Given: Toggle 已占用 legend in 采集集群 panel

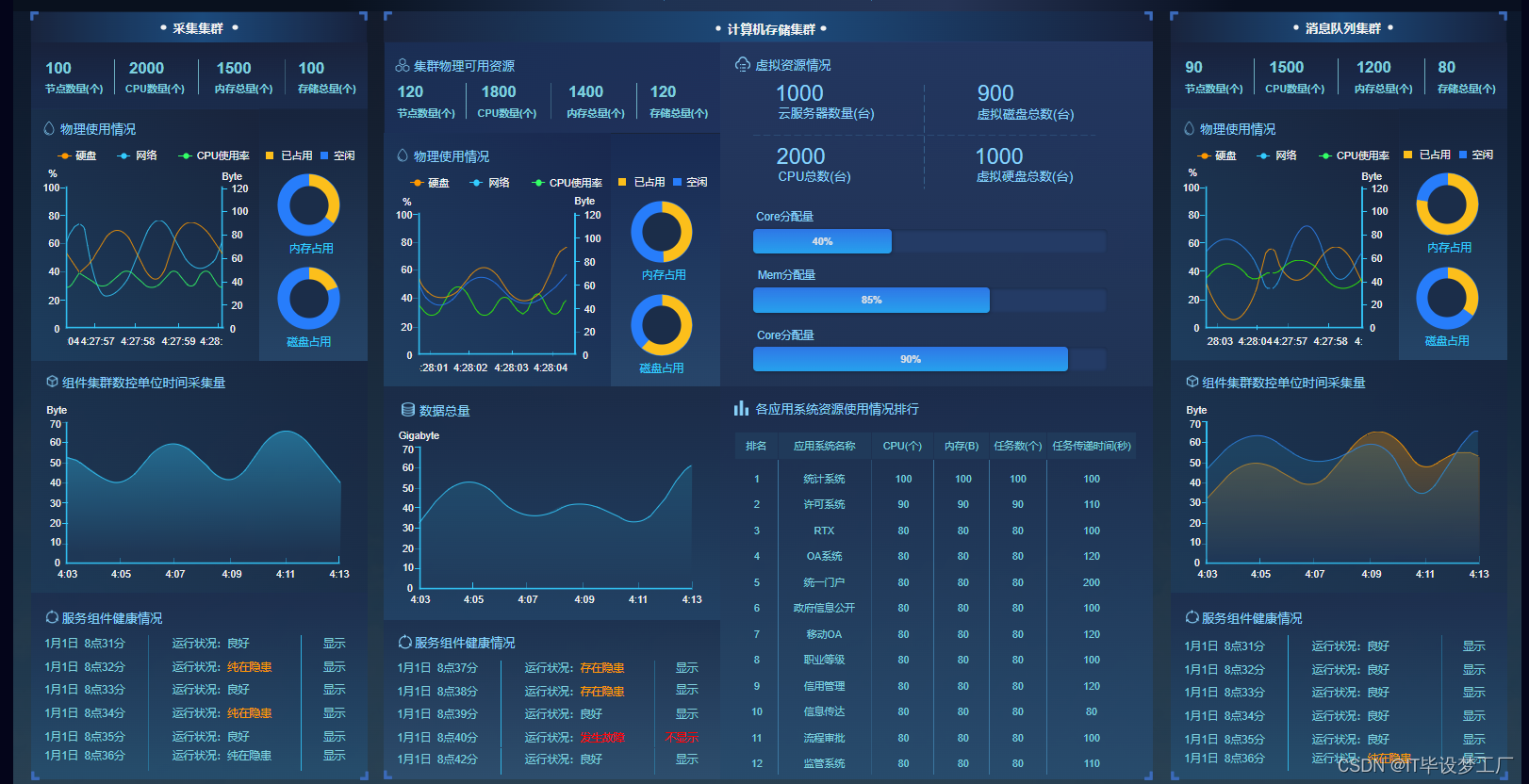Looking at the screenshot, I should [288, 155].
